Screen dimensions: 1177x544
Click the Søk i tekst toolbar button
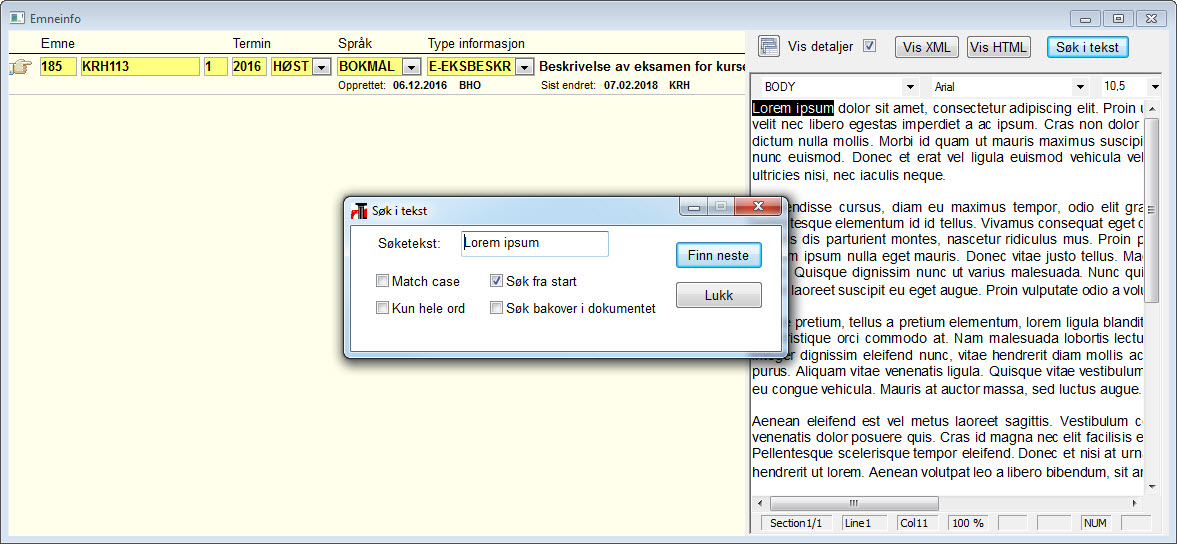point(1087,47)
